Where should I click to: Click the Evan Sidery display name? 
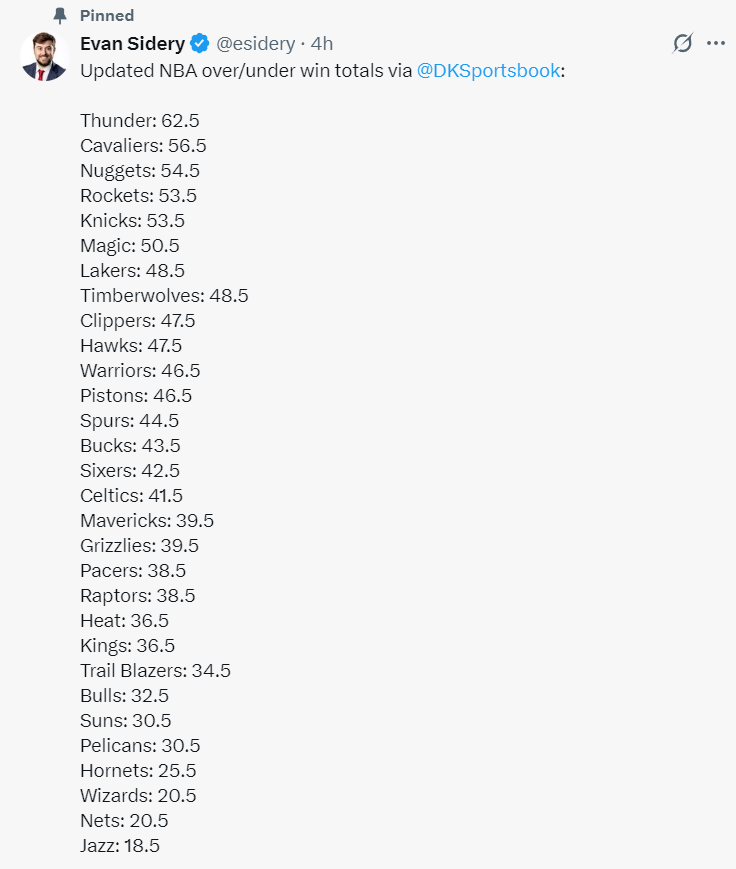coord(132,43)
